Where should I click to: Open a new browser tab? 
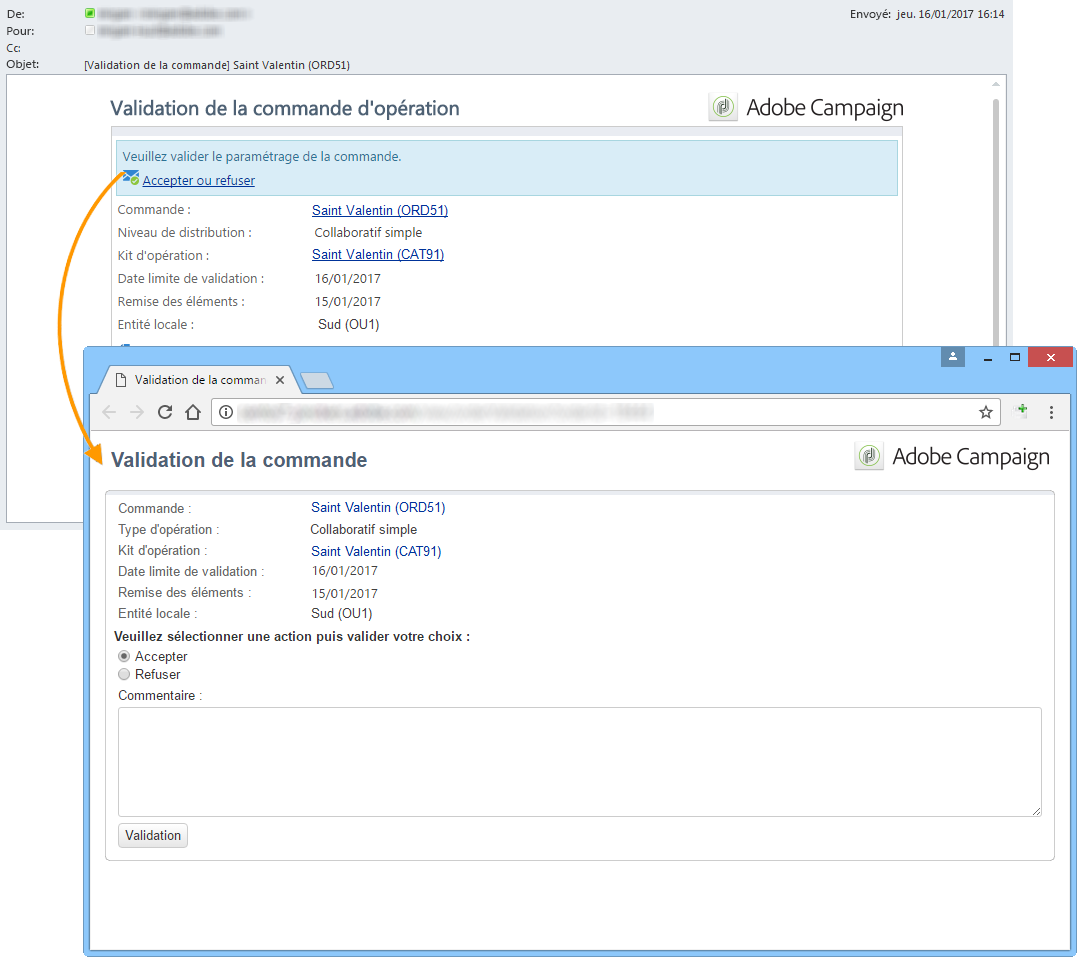(x=317, y=380)
